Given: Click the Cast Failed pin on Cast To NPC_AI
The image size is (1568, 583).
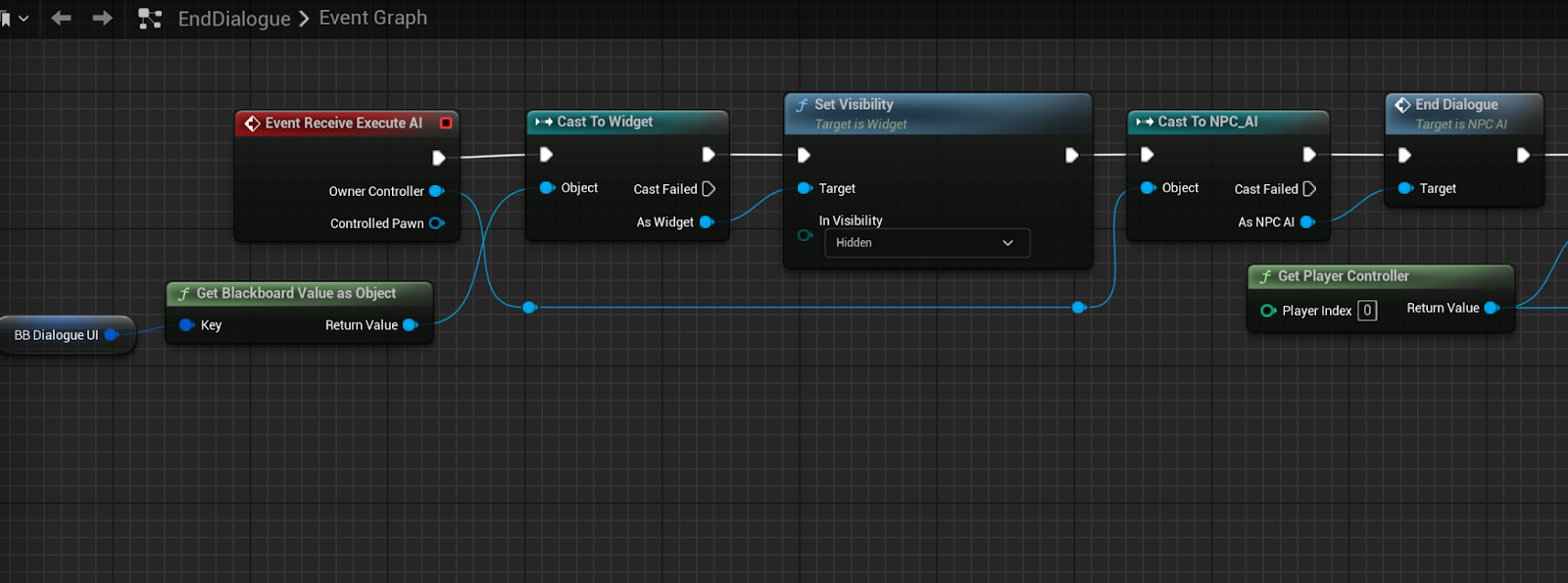Looking at the screenshot, I should pos(1309,189).
